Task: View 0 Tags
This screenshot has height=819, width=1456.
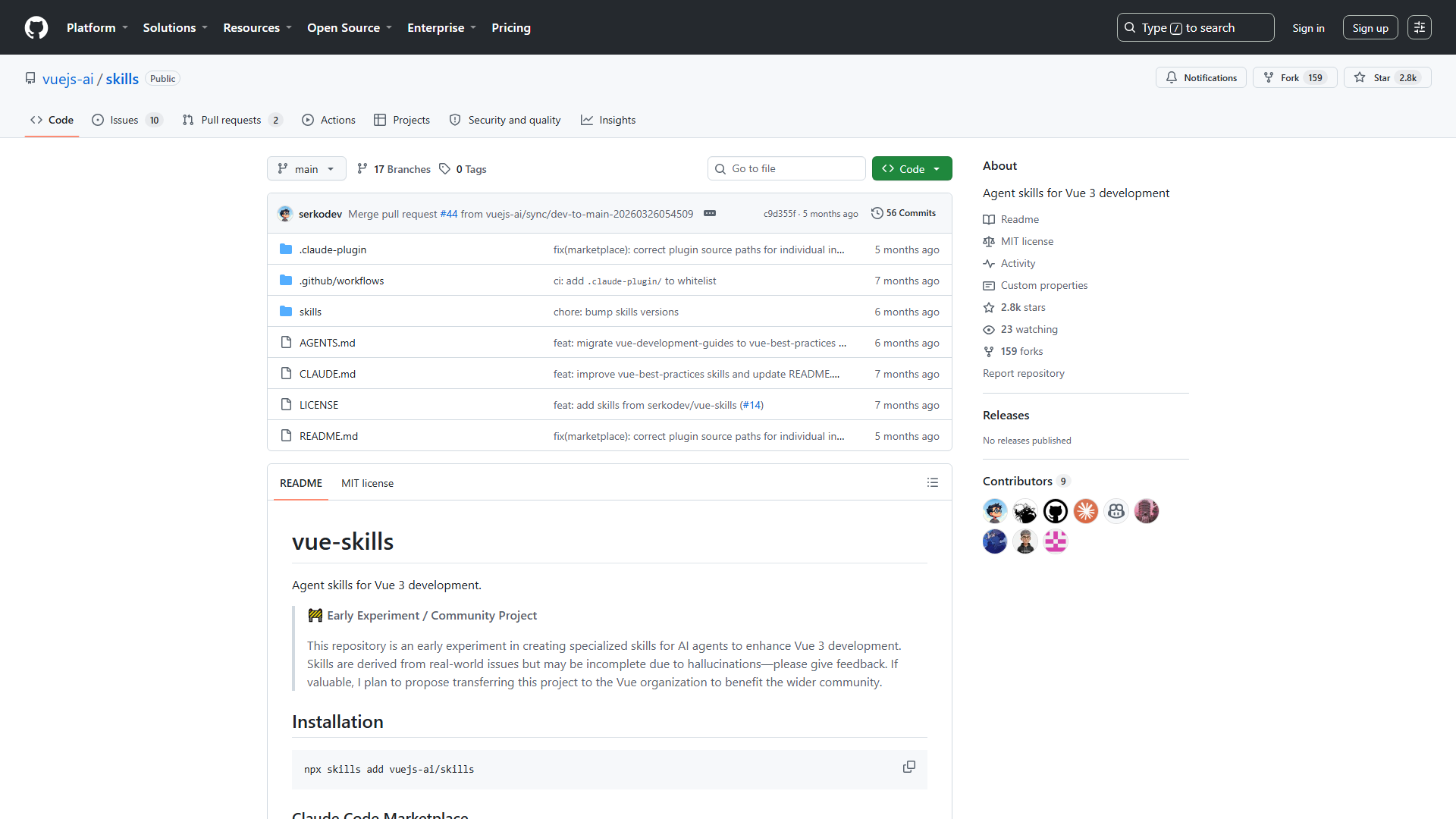Action: click(x=463, y=168)
